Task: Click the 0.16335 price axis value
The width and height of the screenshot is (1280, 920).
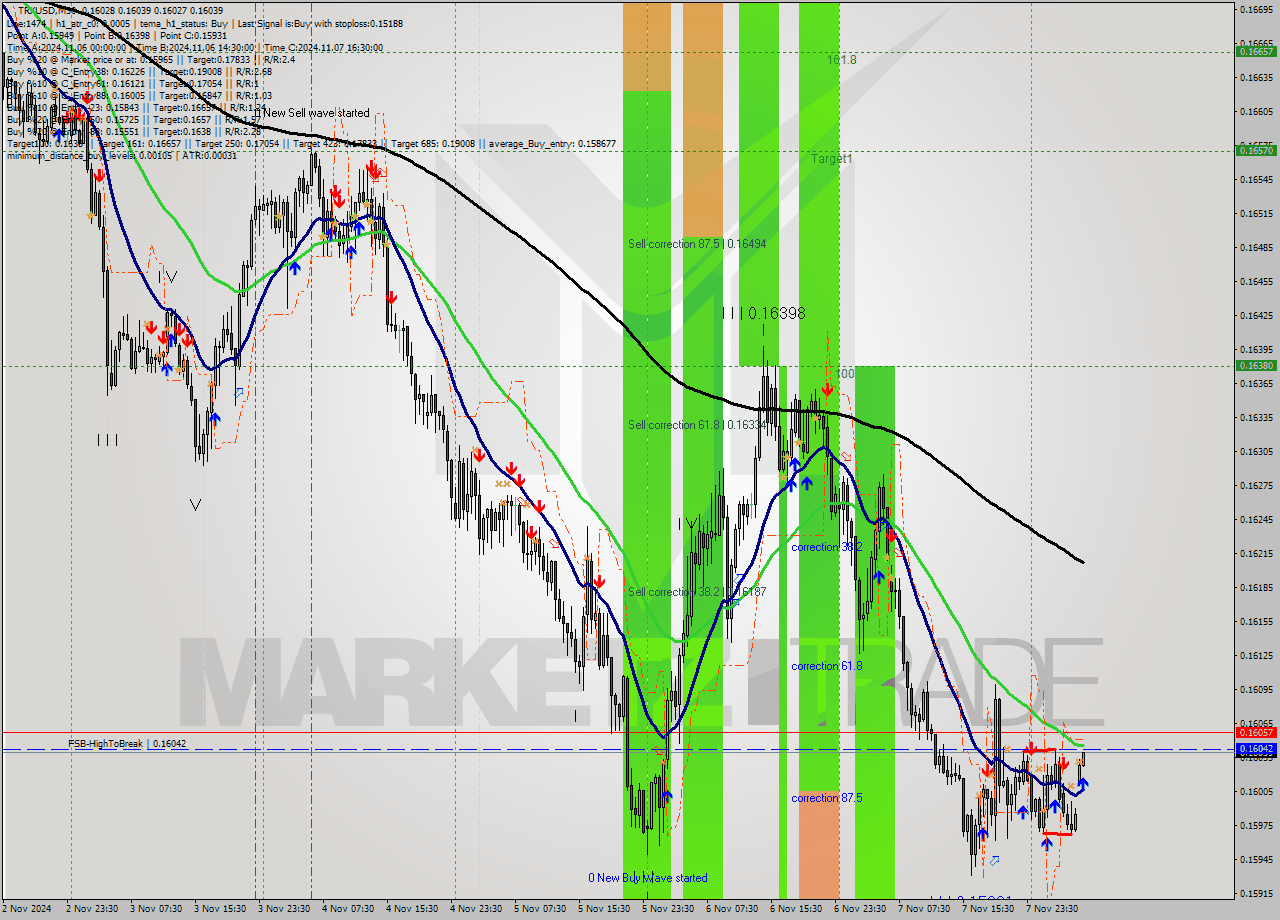Action: coord(1256,417)
